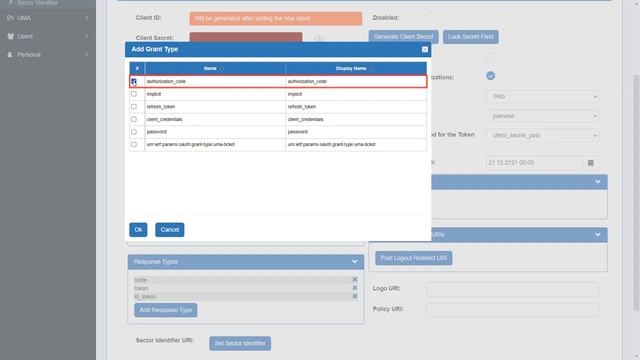Toggle the authorization_code grant type checkbox

click(x=134, y=82)
